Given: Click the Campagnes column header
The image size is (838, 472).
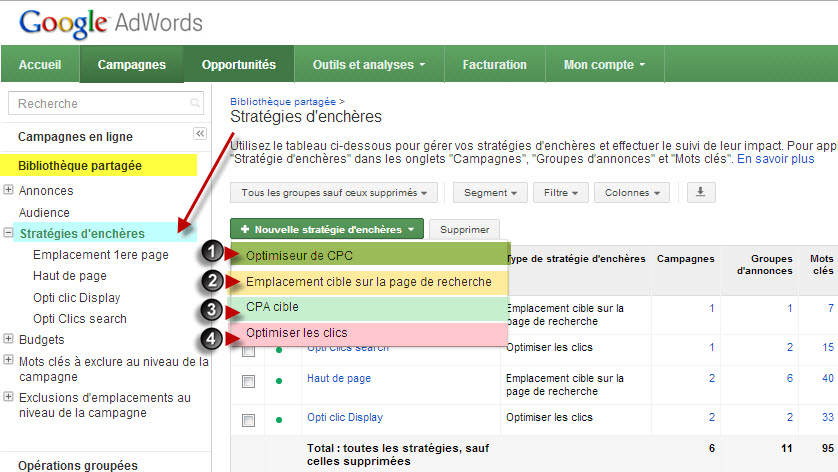Looking at the screenshot, I should point(686,259).
